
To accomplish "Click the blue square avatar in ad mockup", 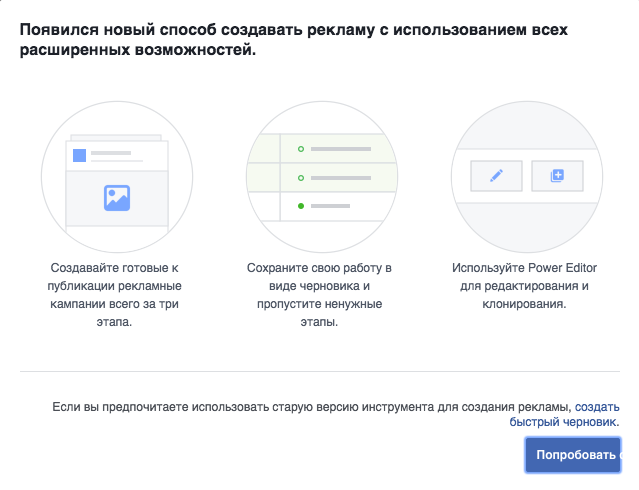I will coord(79,155).
